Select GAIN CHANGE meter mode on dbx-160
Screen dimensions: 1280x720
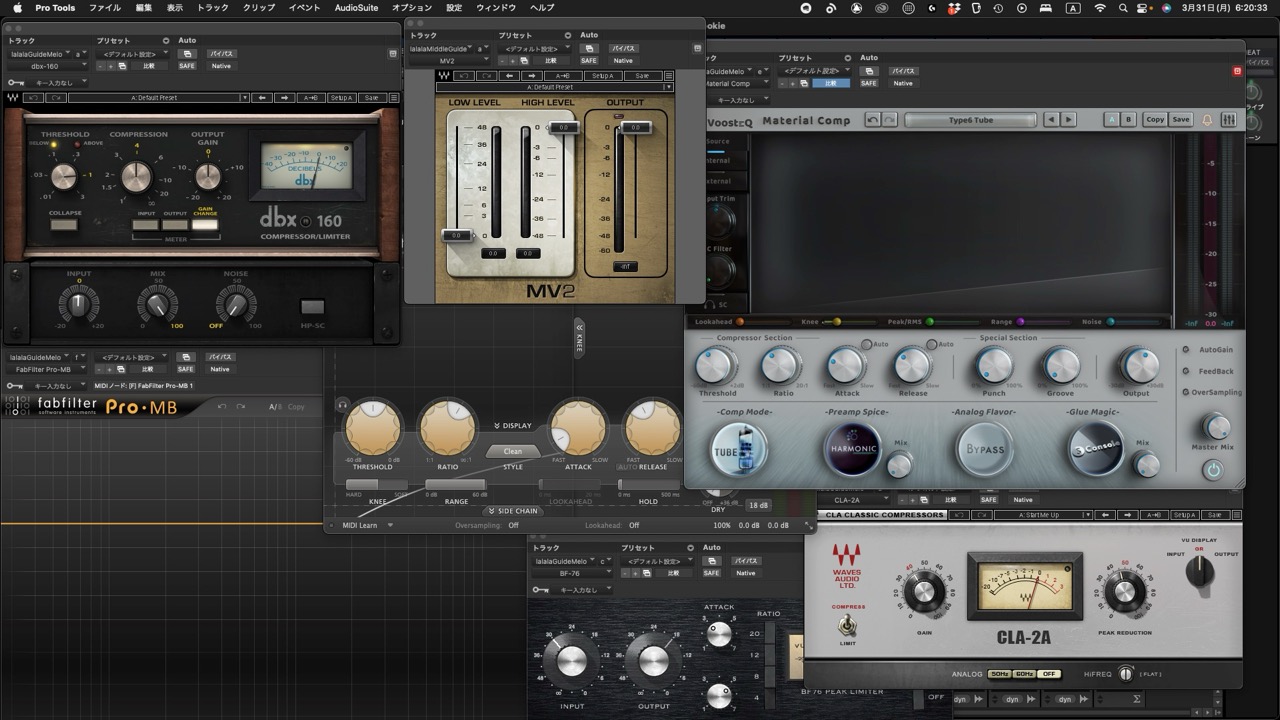(x=205, y=225)
